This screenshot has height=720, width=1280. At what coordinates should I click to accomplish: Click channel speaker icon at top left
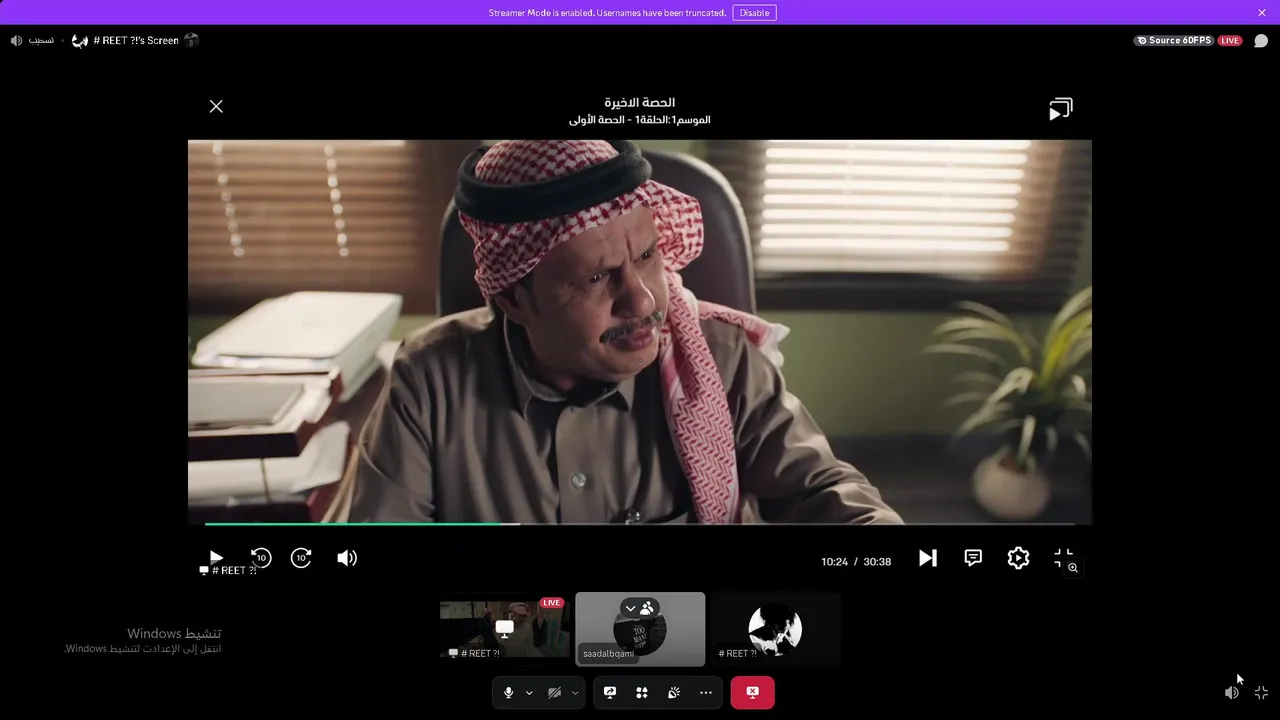tap(16, 41)
